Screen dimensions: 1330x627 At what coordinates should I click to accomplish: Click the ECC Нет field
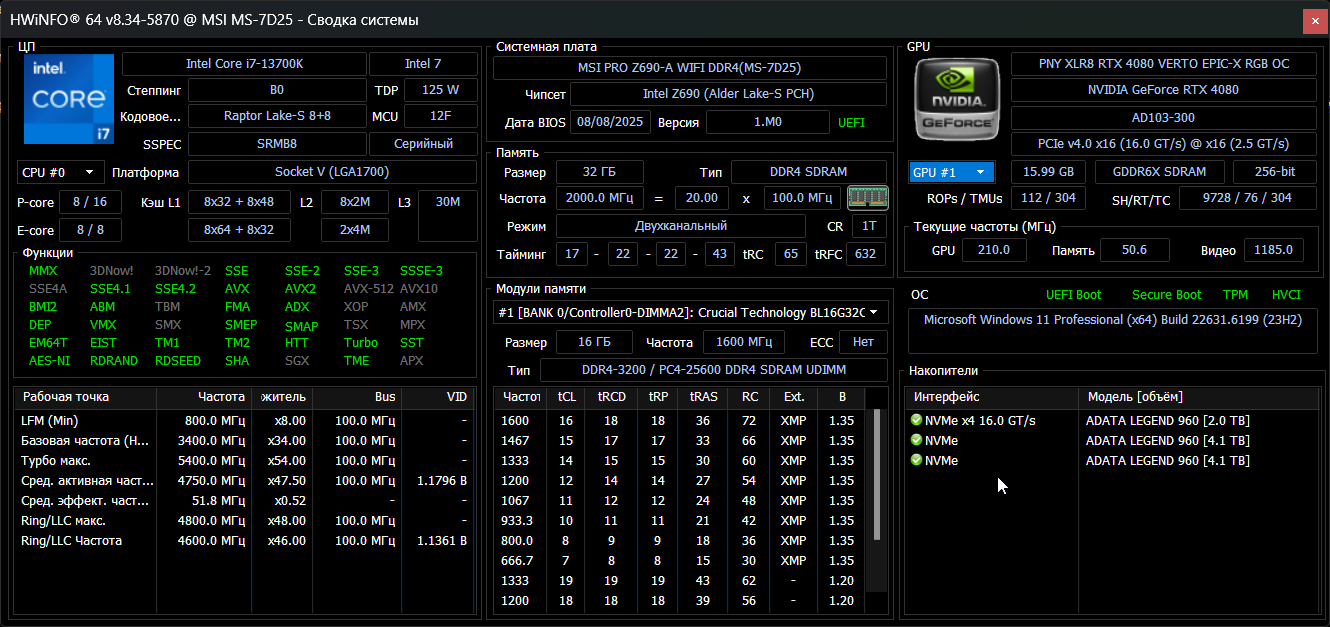(x=863, y=343)
